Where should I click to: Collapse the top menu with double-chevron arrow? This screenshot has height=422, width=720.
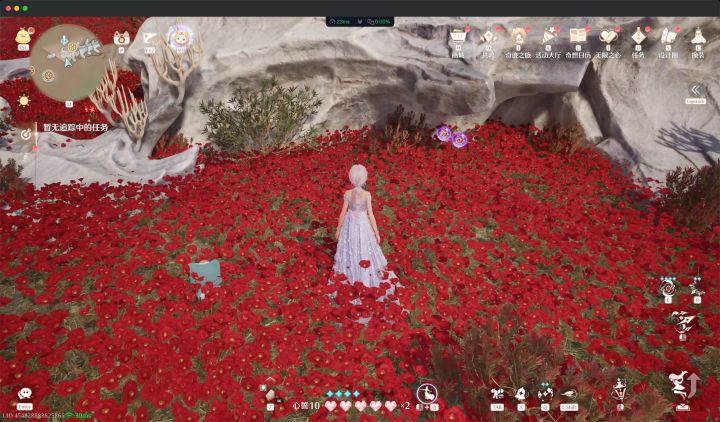tap(696, 90)
